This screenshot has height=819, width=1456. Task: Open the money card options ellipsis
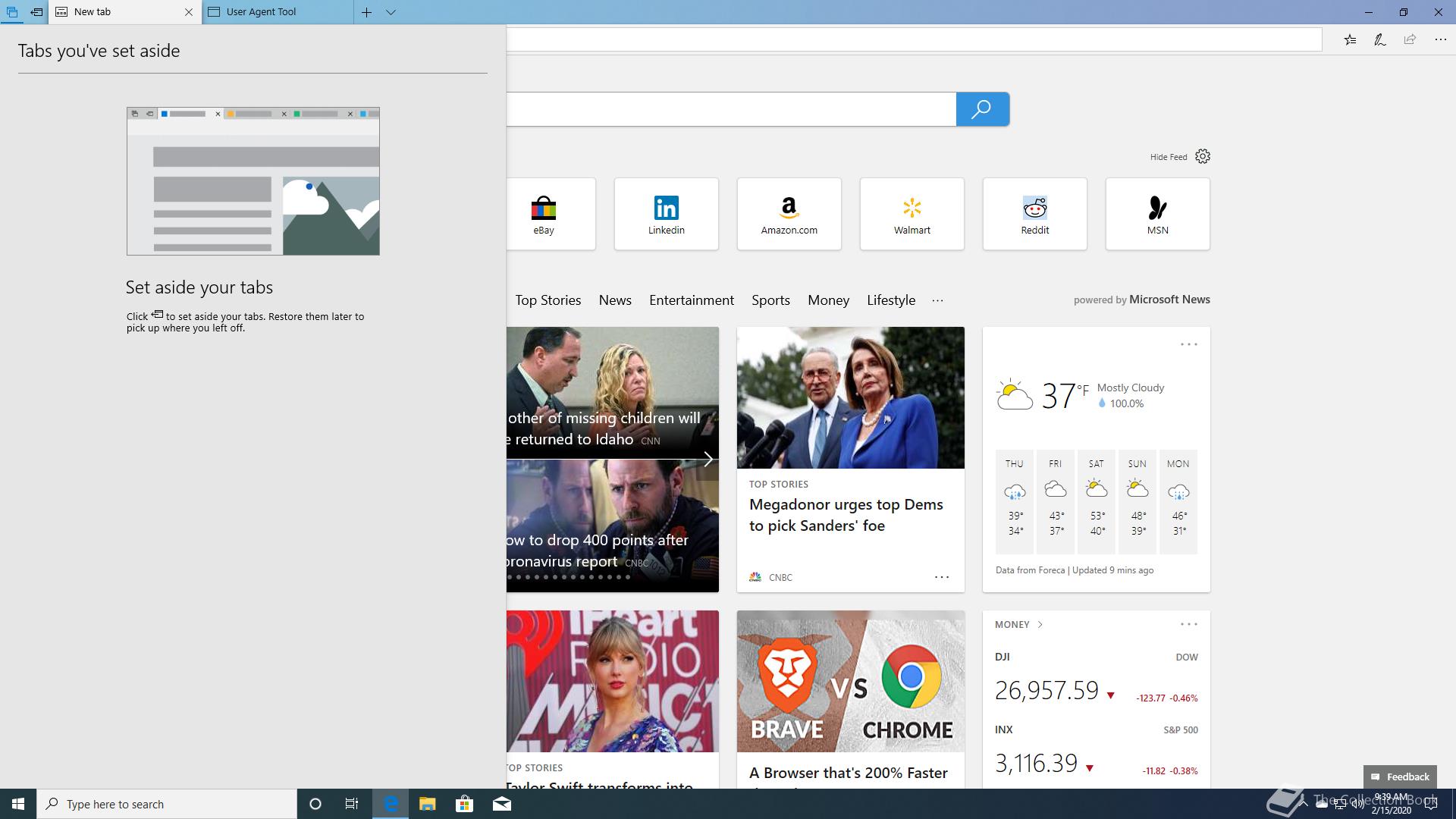point(1188,624)
